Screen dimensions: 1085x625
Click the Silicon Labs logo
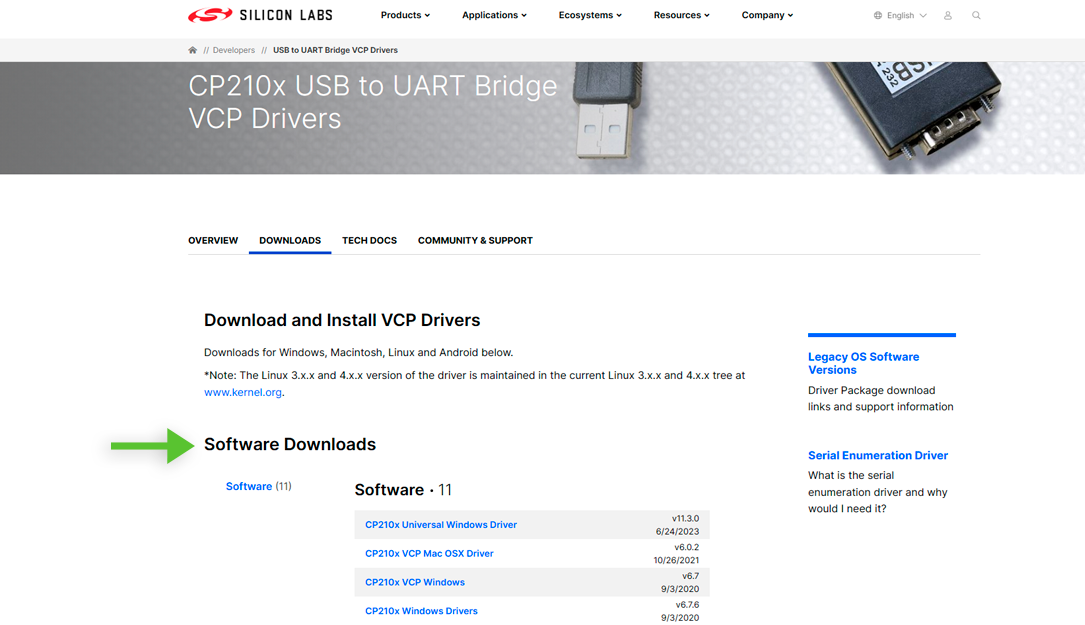260,15
